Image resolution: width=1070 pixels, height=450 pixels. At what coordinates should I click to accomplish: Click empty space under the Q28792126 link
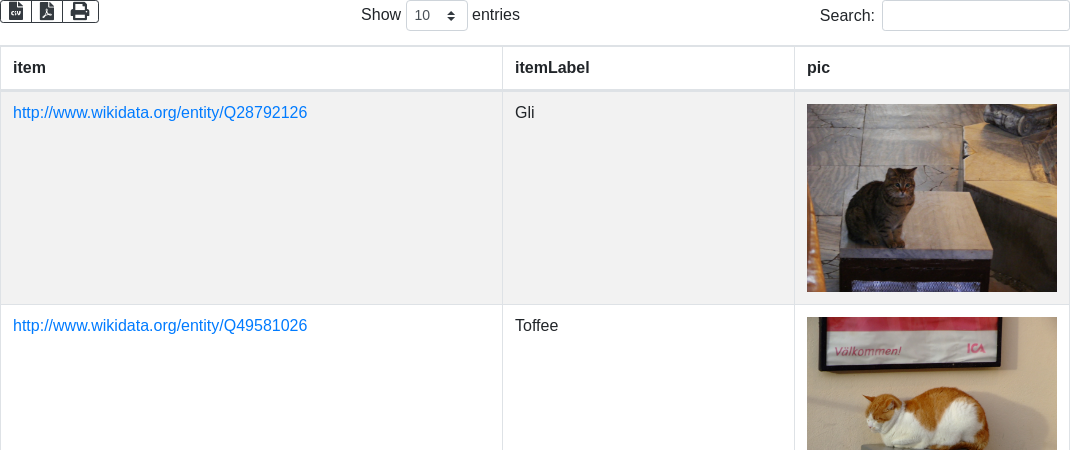(x=250, y=220)
